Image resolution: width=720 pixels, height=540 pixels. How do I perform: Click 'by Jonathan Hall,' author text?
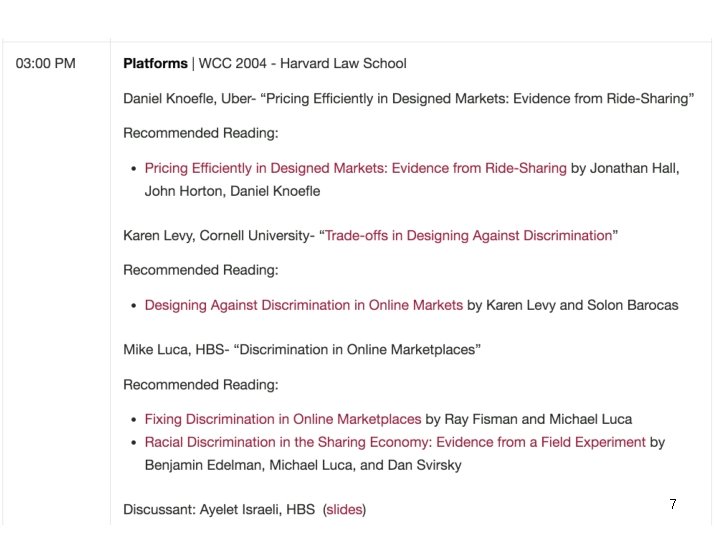(625, 168)
